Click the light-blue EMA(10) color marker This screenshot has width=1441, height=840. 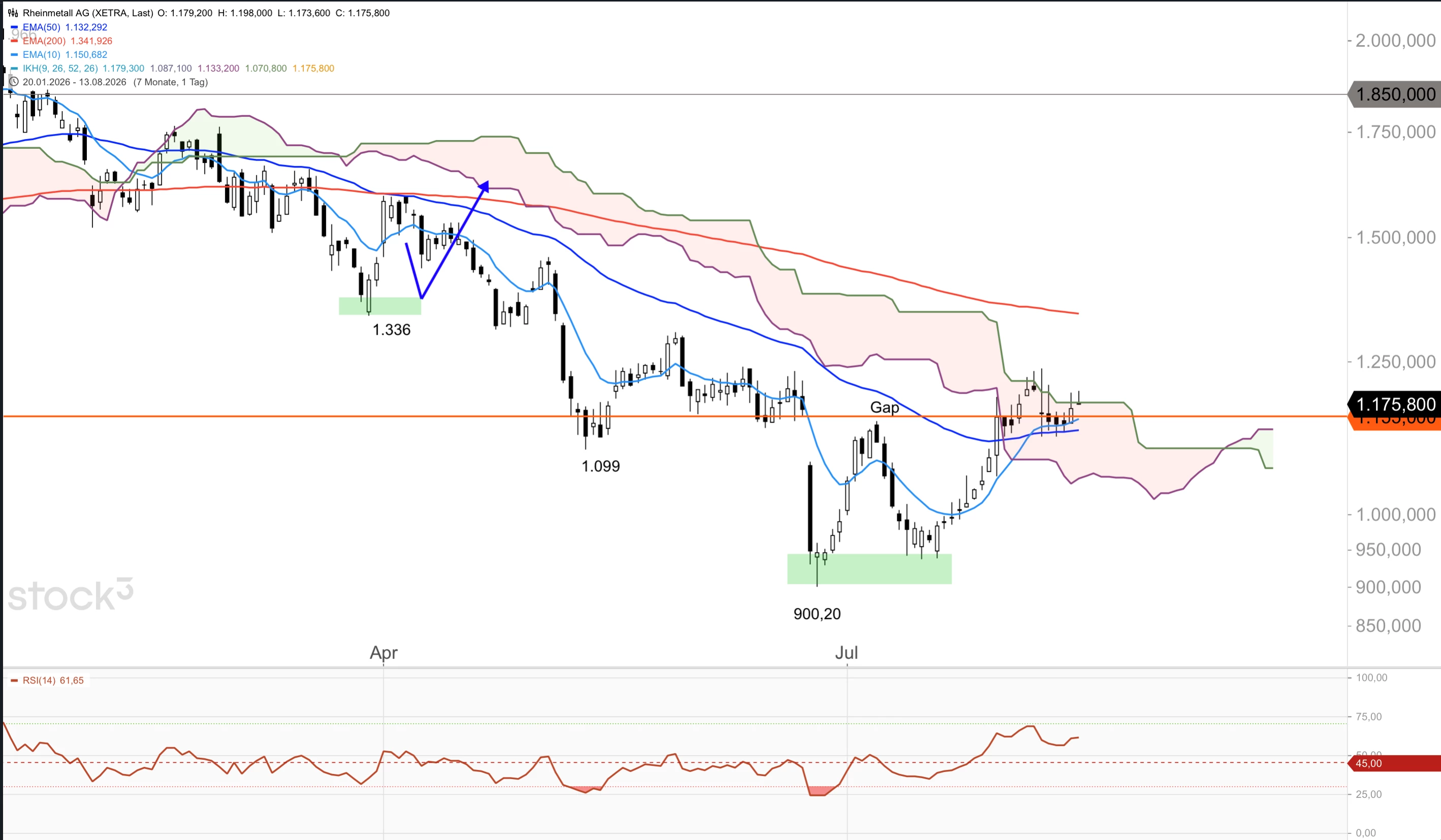[x=14, y=54]
